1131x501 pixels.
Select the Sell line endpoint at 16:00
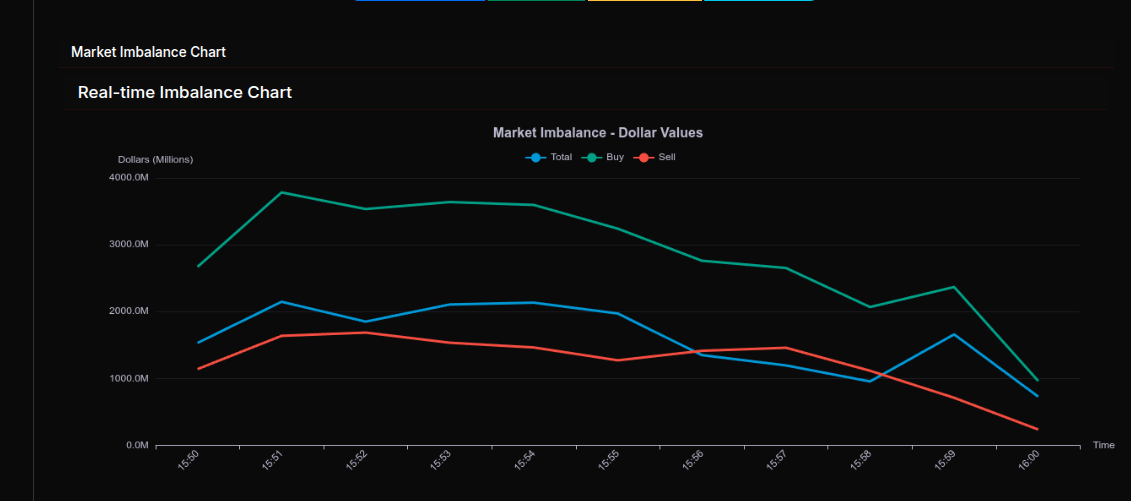(x=1037, y=429)
